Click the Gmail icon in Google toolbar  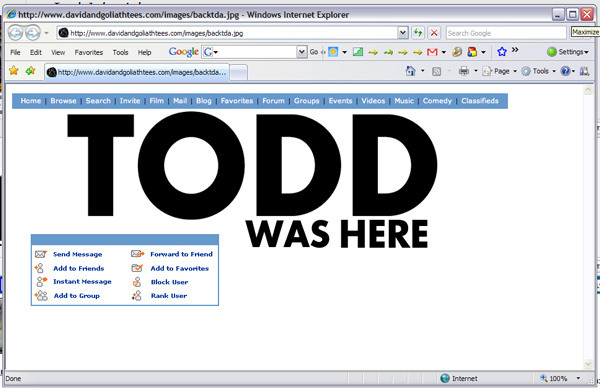point(432,52)
